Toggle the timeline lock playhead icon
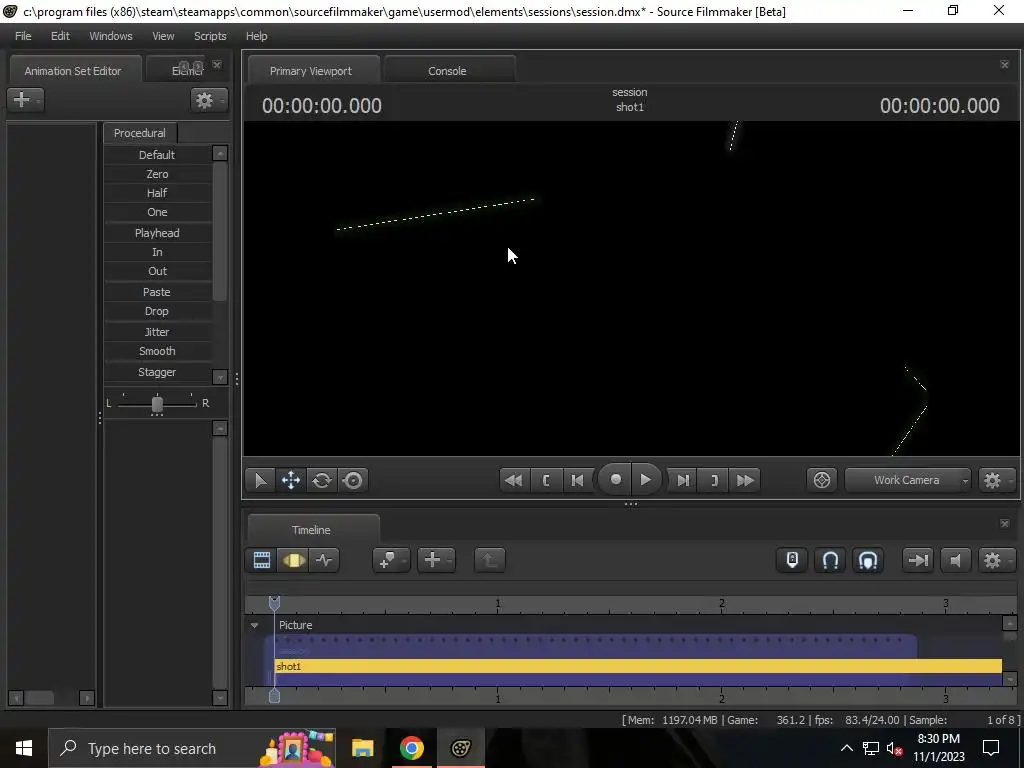Image resolution: width=1024 pixels, height=768 pixels. 792,560
